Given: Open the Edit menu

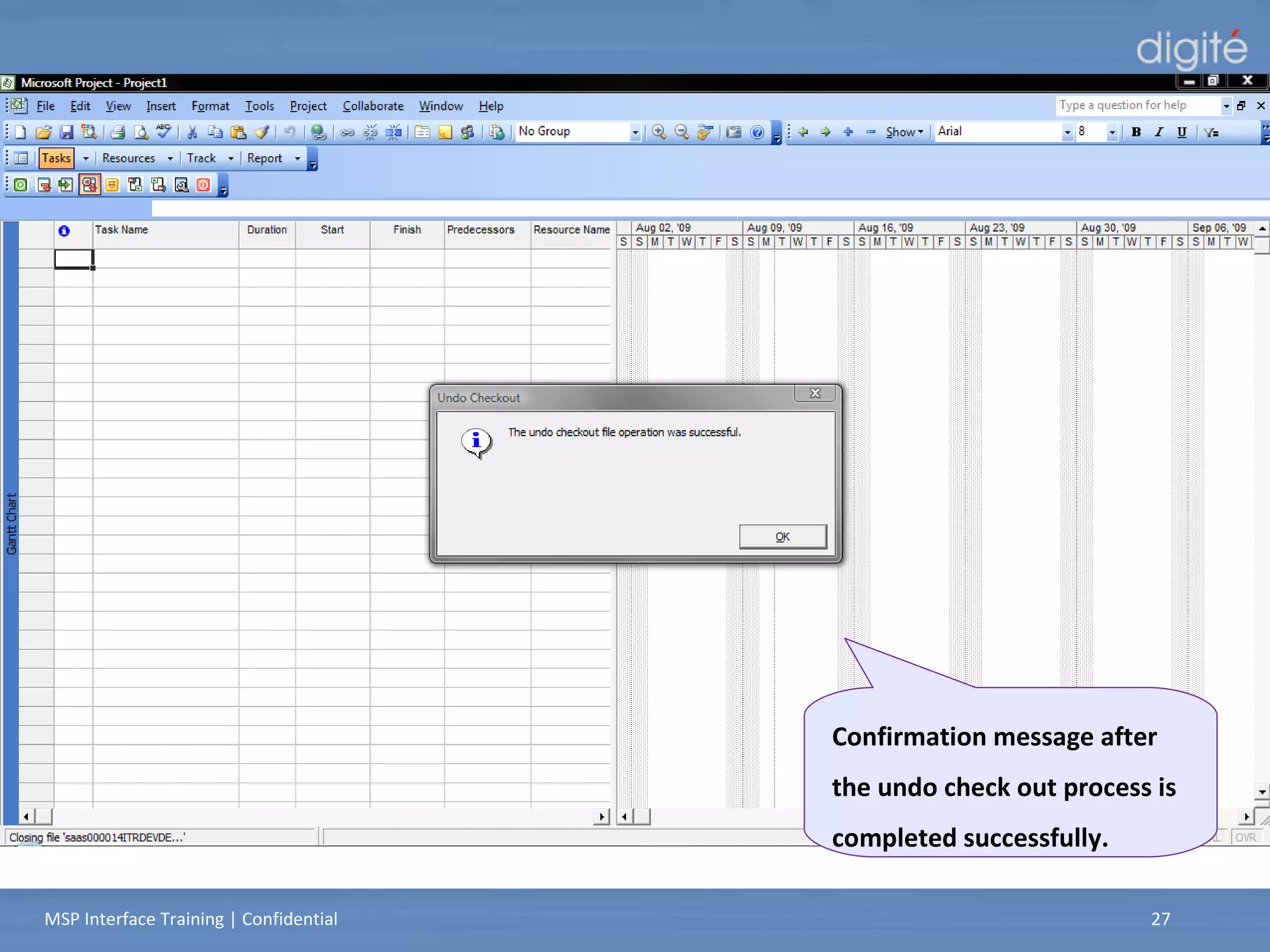Looking at the screenshot, I should pyautogui.click(x=80, y=106).
